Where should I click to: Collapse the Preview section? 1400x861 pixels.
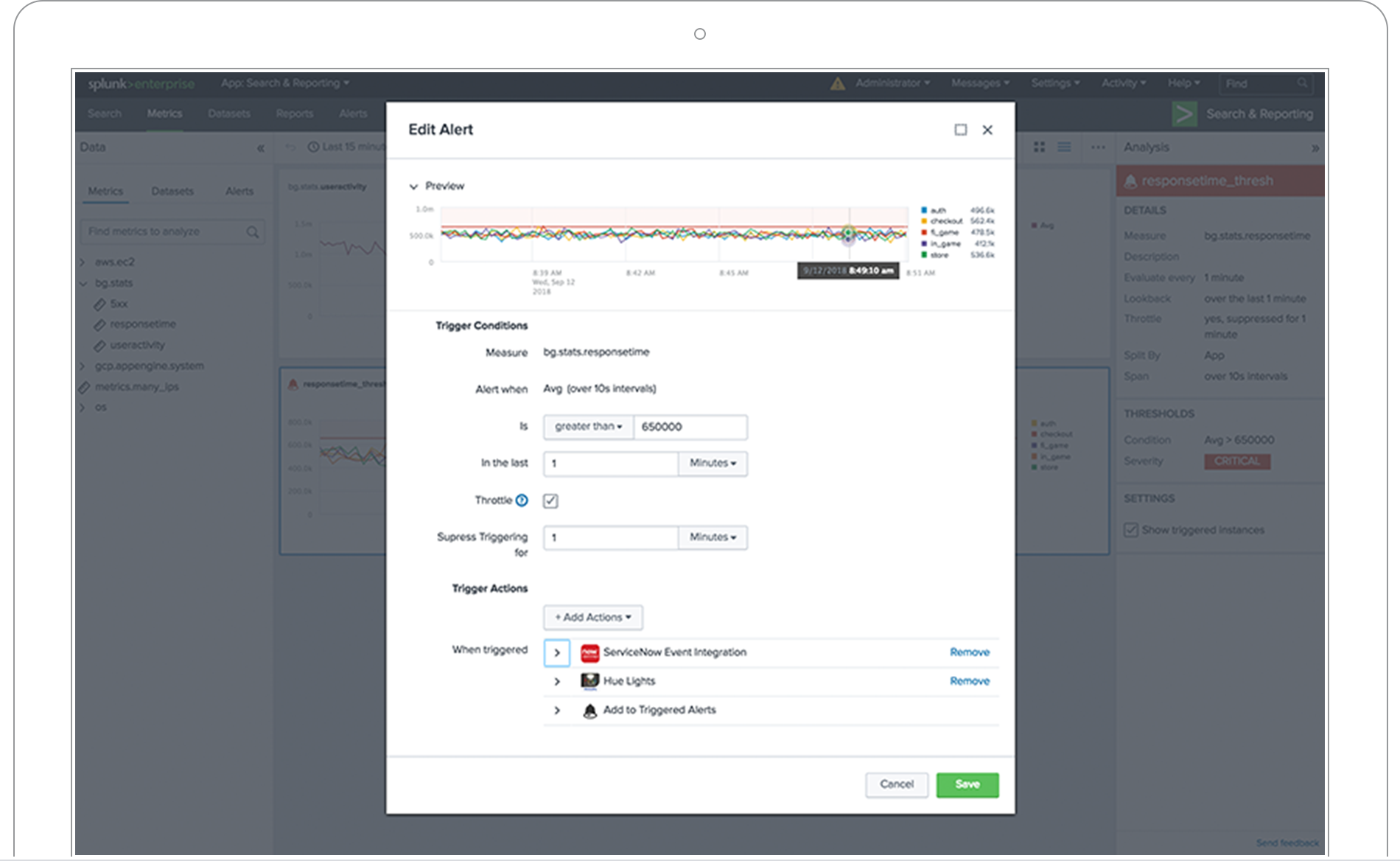[x=414, y=187]
